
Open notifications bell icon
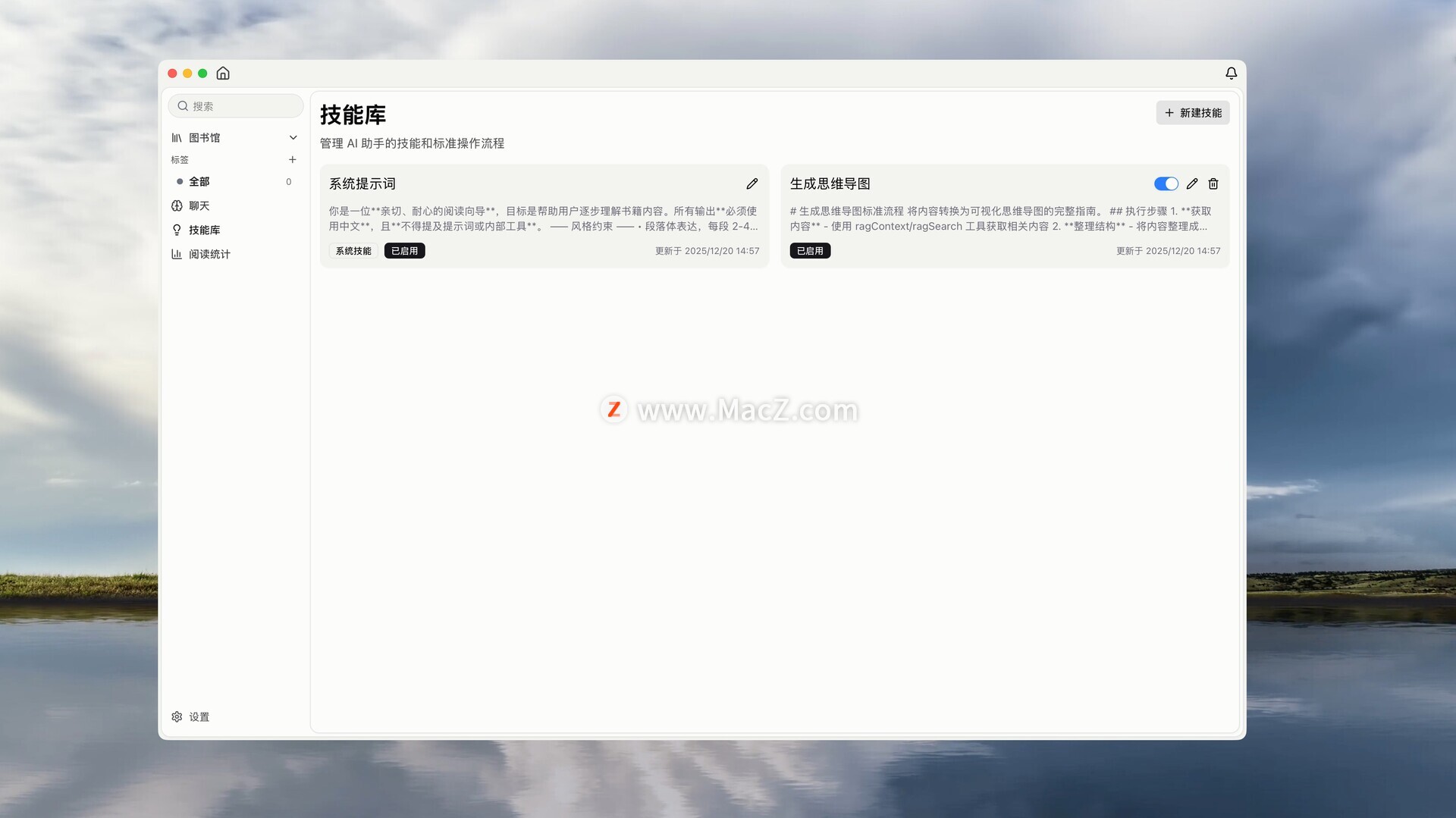(1231, 74)
